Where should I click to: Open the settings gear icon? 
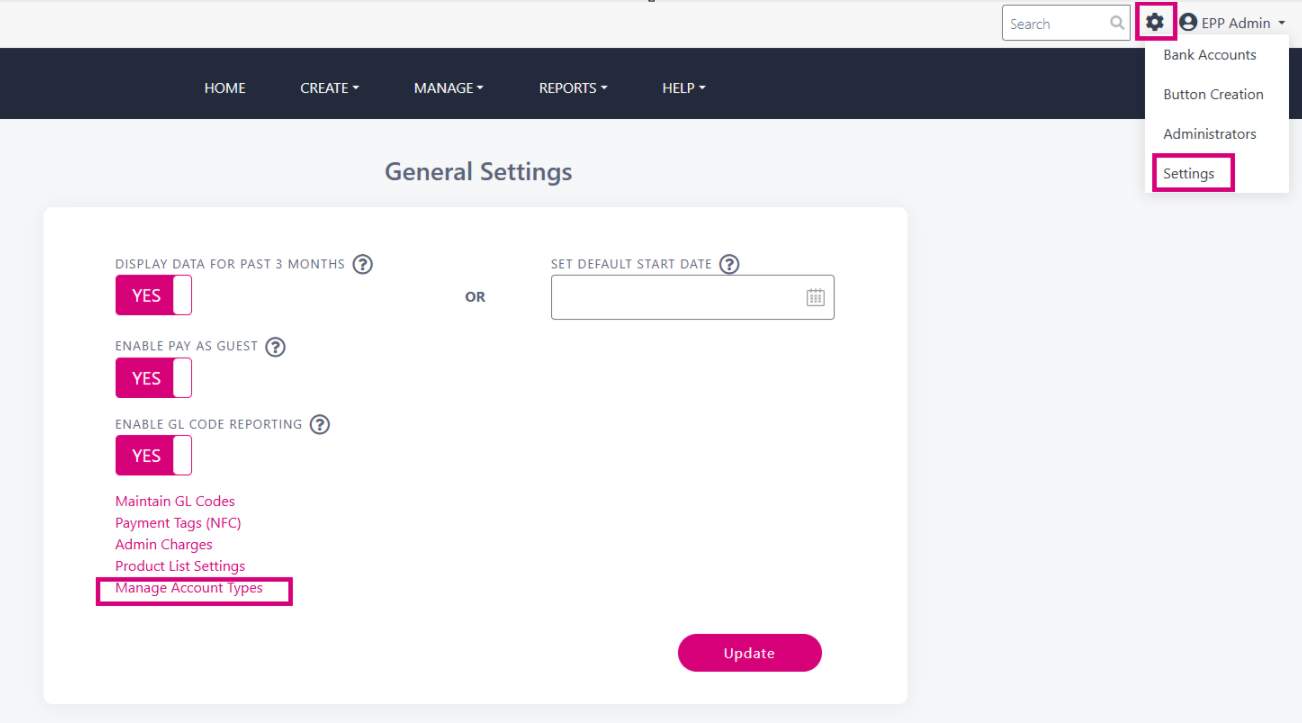point(1155,22)
